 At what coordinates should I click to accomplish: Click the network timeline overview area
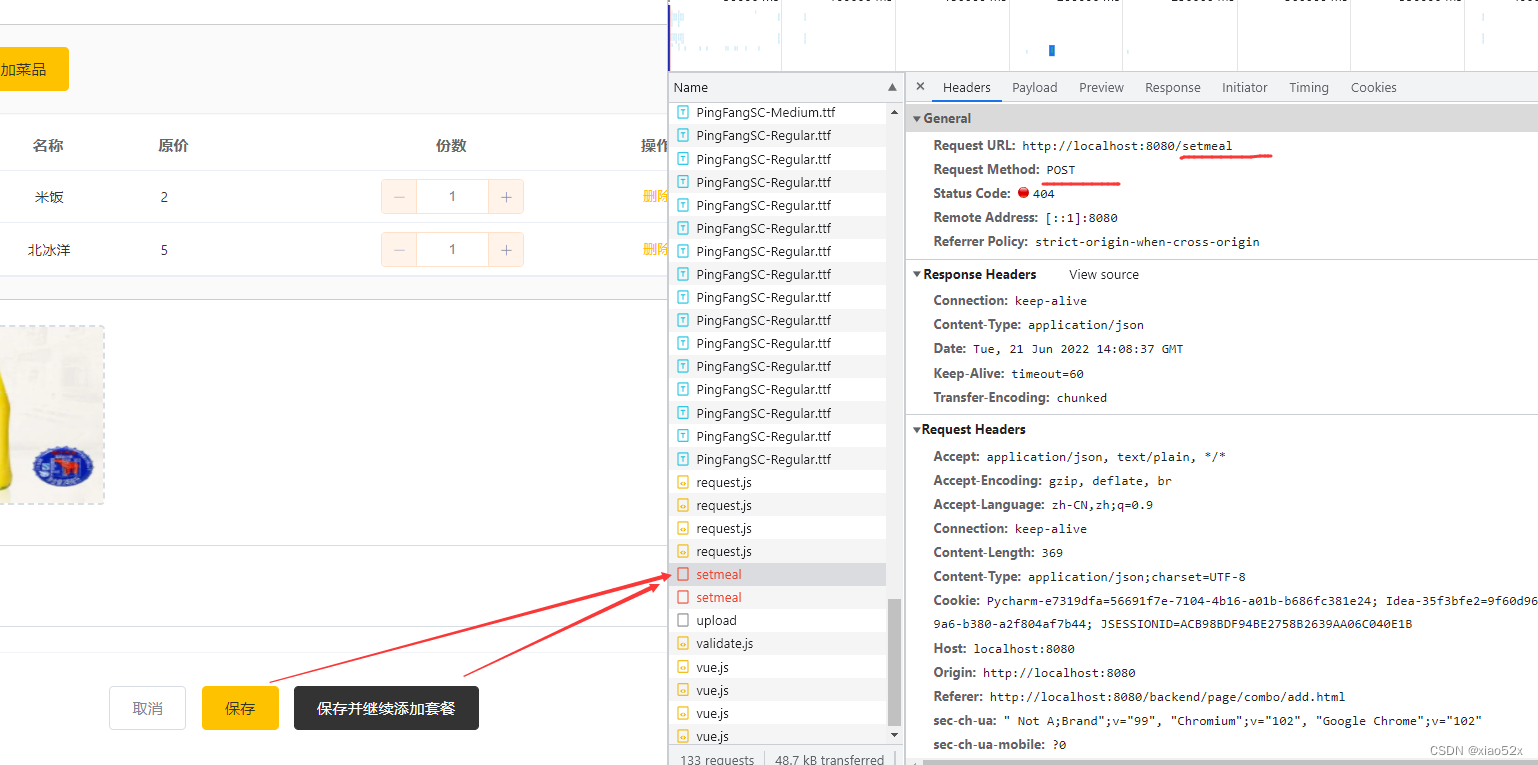1103,35
